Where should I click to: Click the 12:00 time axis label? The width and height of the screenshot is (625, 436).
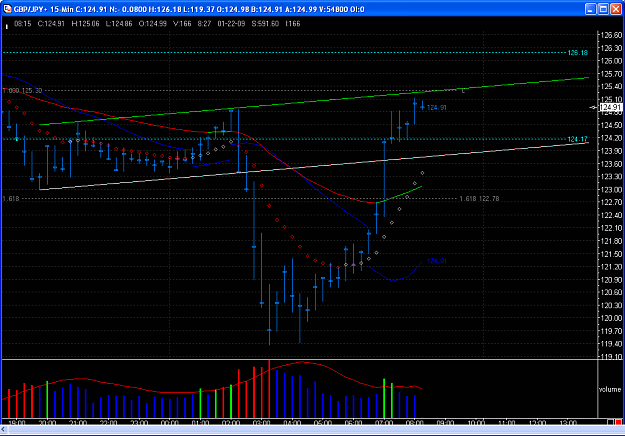(537, 422)
